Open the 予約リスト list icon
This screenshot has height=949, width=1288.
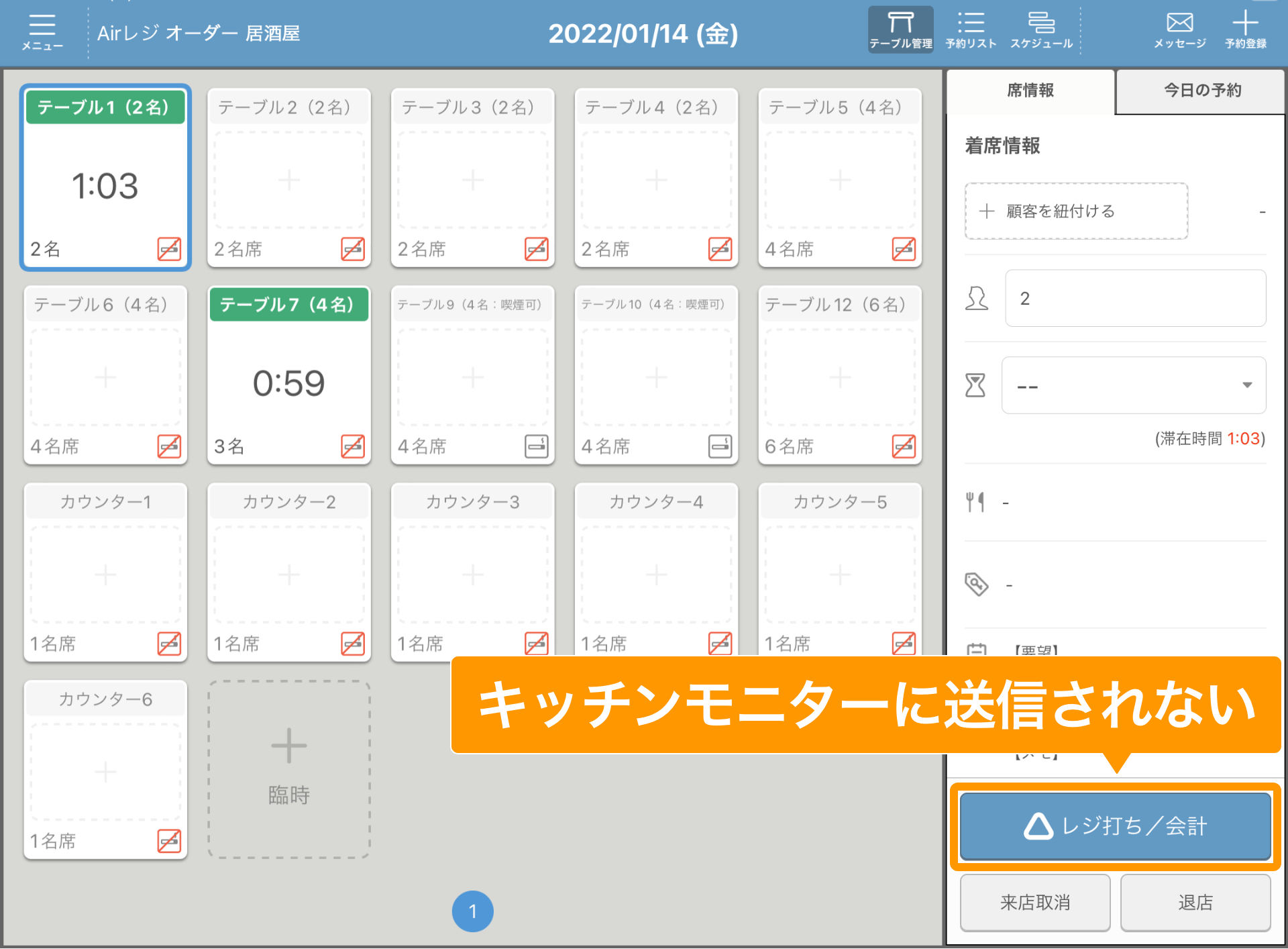tap(971, 30)
